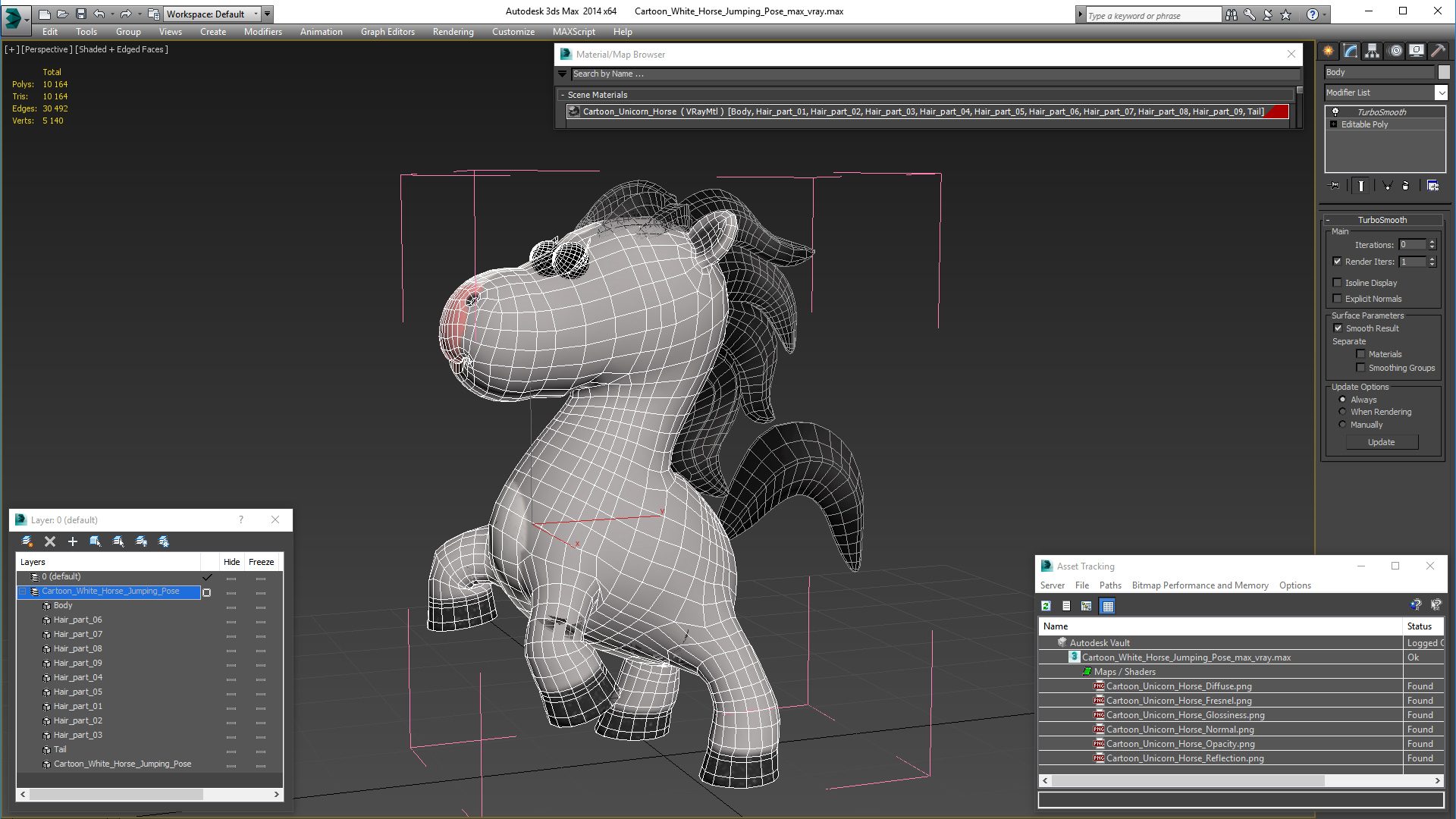This screenshot has height=819, width=1456.
Task: Click Hide/Unhide All Layers icon
Action: click(141, 541)
